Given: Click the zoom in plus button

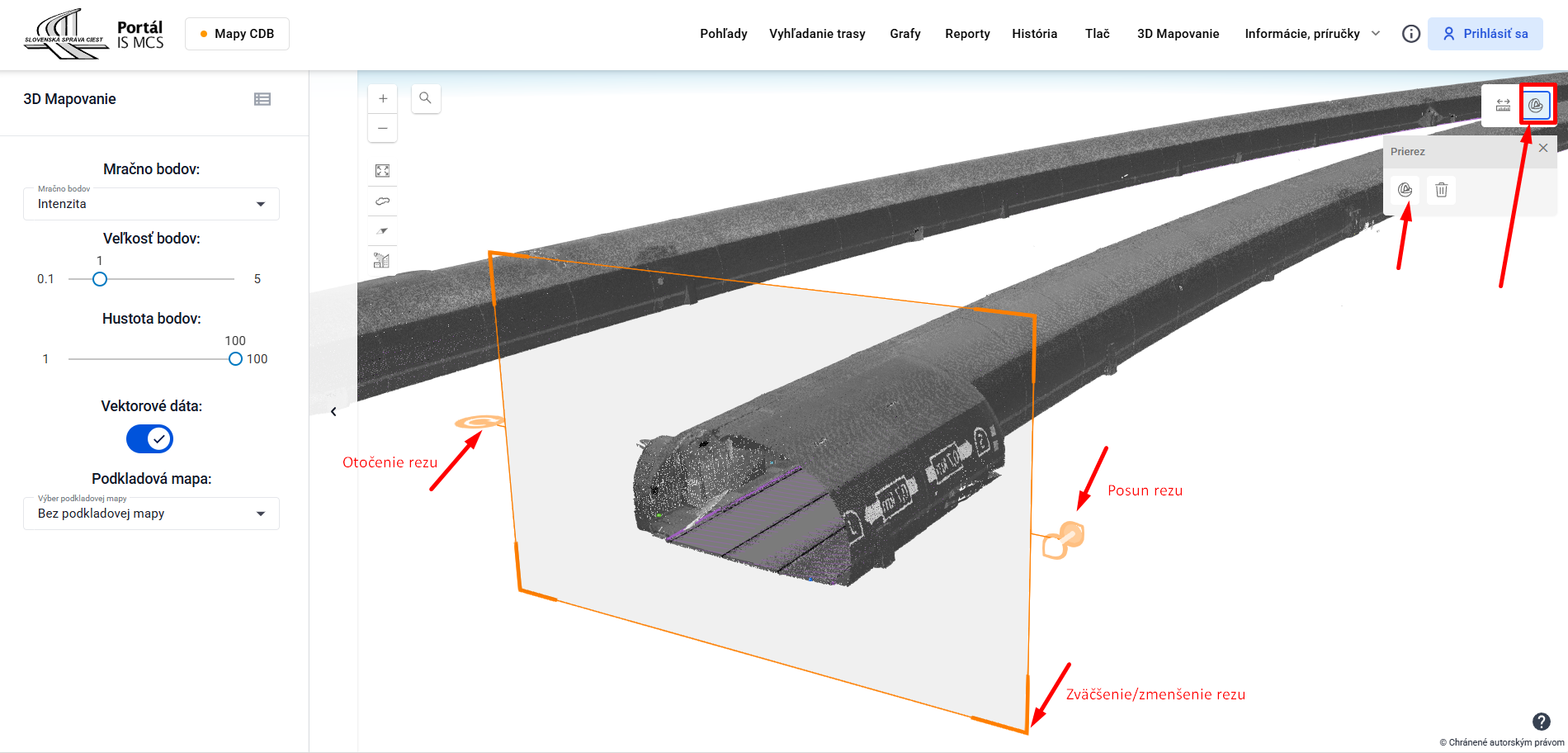Looking at the screenshot, I should pos(382,98).
